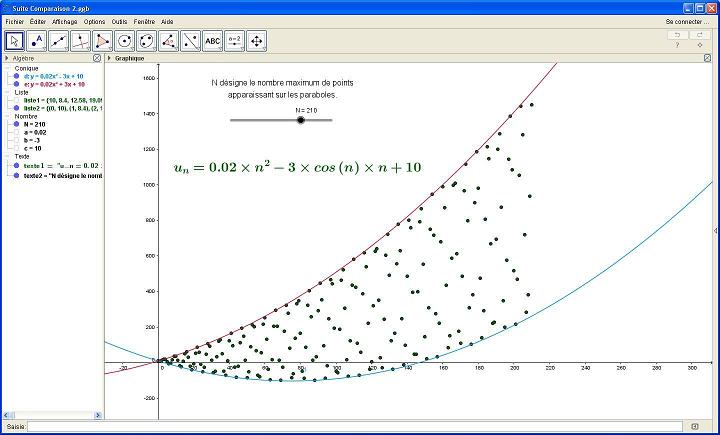Toggle visibility of liste1
720x435 pixels.
tap(18, 101)
